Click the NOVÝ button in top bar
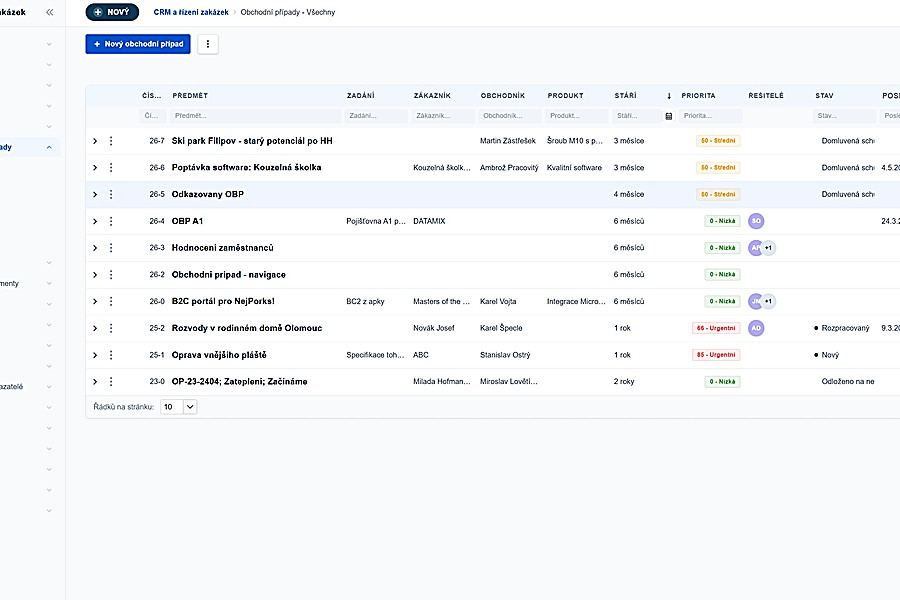The width and height of the screenshot is (900, 600). (x=112, y=12)
